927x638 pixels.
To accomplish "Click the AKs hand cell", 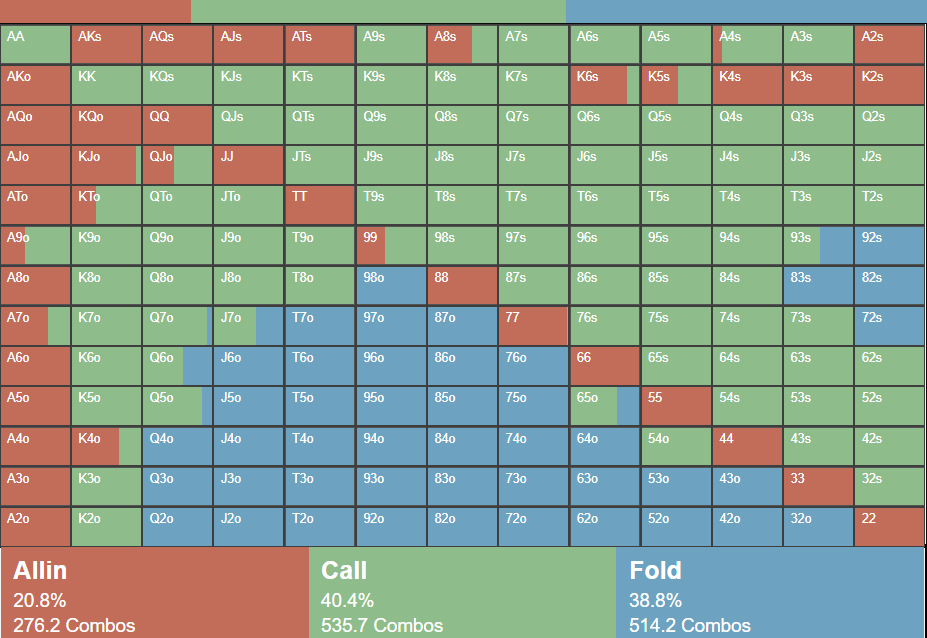I will tap(106, 45).
